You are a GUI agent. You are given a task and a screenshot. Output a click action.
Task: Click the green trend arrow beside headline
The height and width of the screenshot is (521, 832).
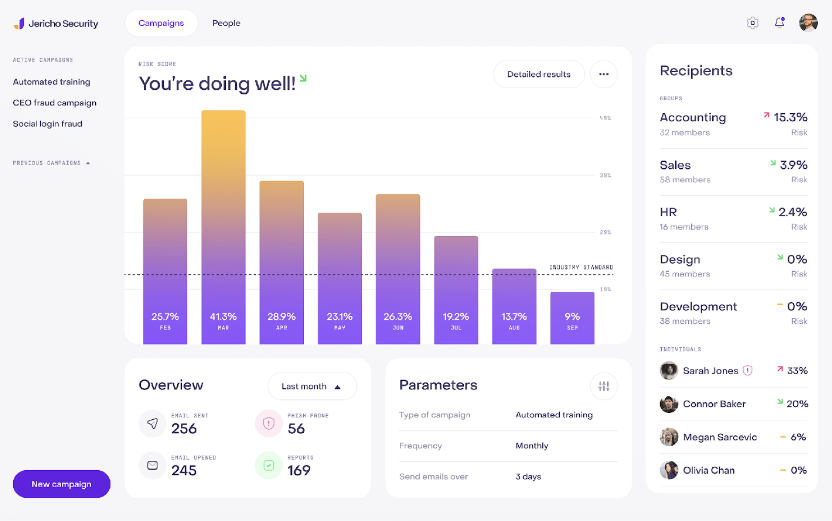point(303,79)
